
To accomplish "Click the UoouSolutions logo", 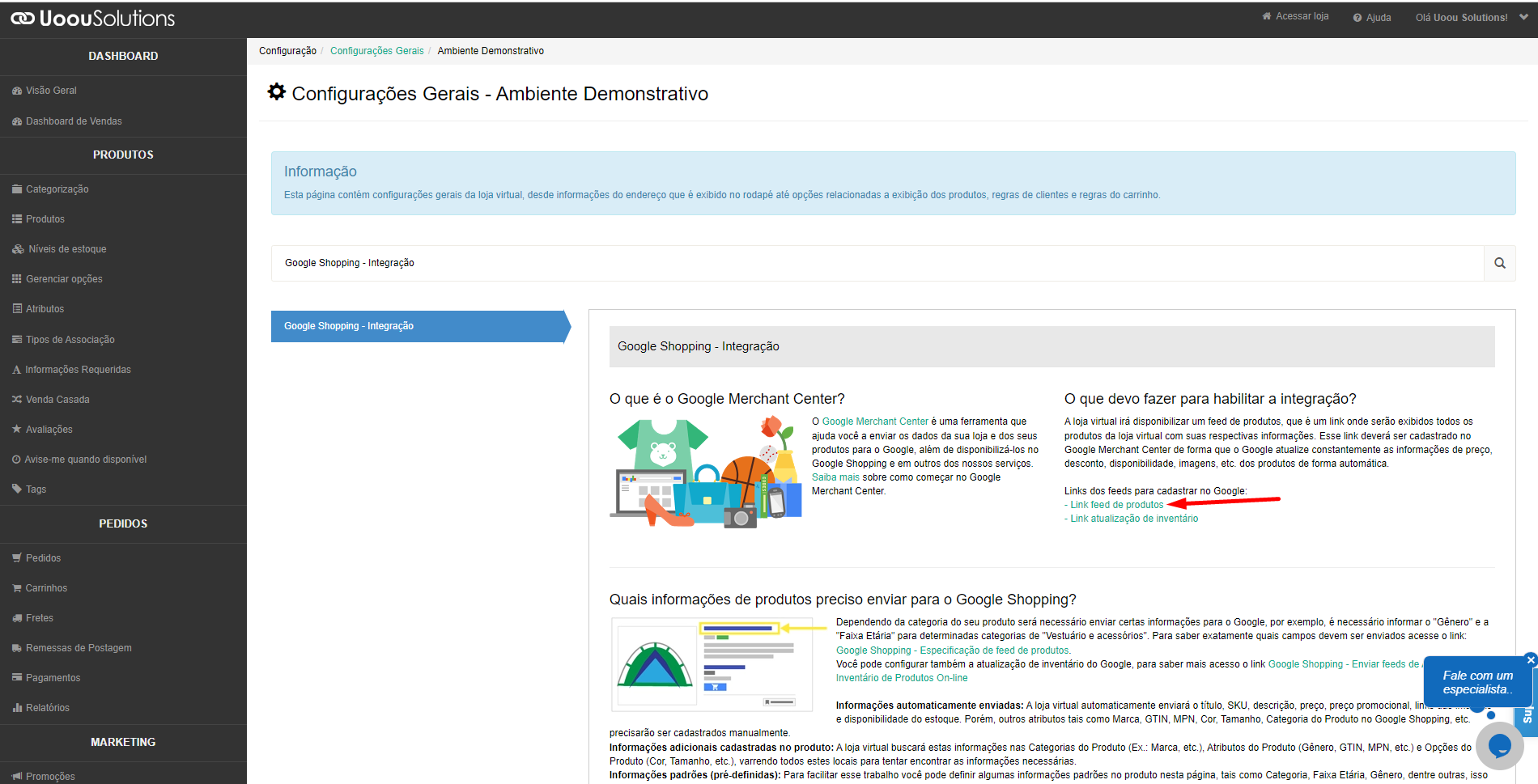I will (x=93, y=18).
